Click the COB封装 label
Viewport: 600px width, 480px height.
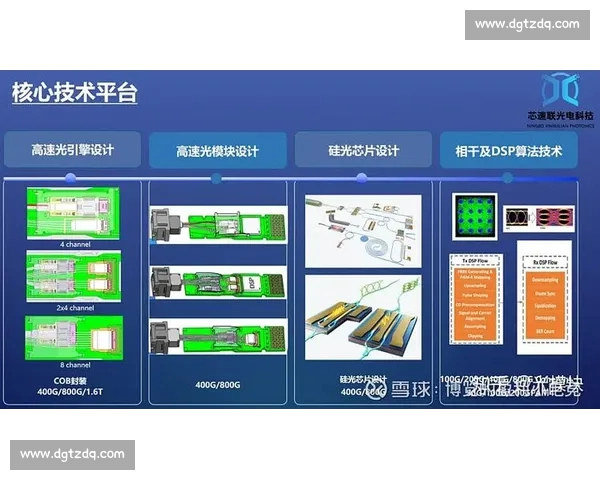tap(70, 381)
